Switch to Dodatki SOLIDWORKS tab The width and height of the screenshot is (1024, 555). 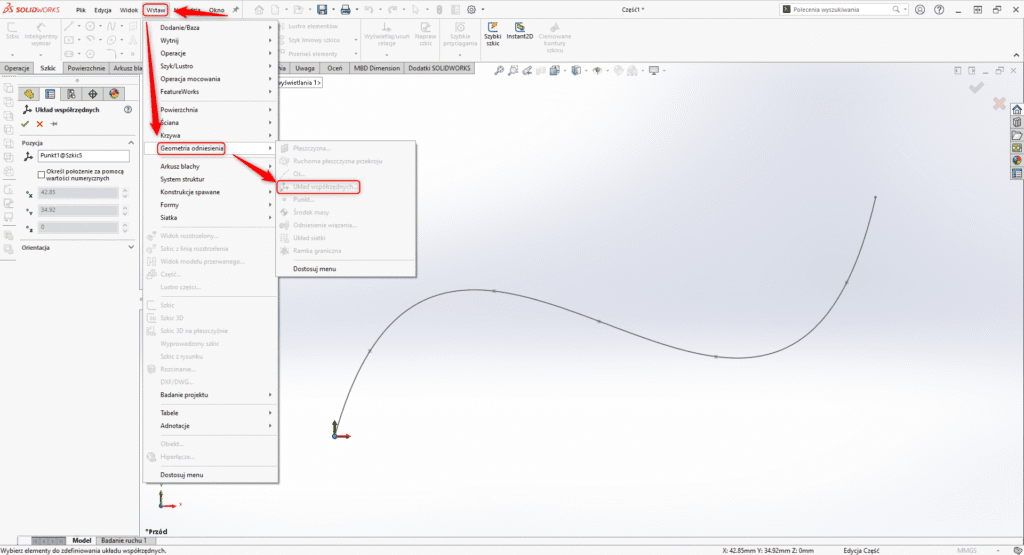[439, 68]
